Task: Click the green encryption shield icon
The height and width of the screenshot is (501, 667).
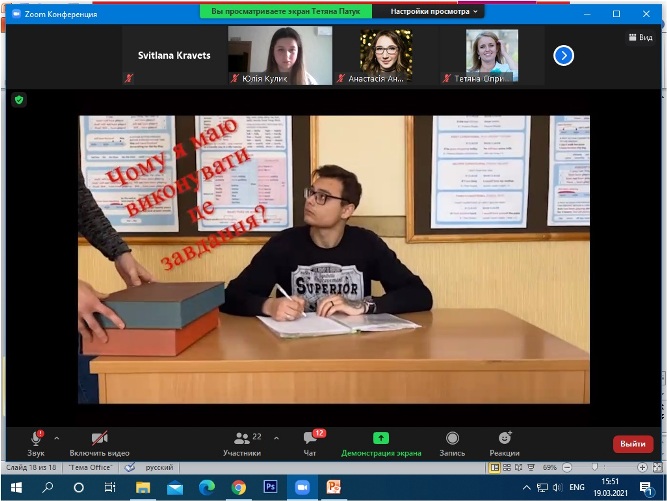Action: [x=19, y=99]
